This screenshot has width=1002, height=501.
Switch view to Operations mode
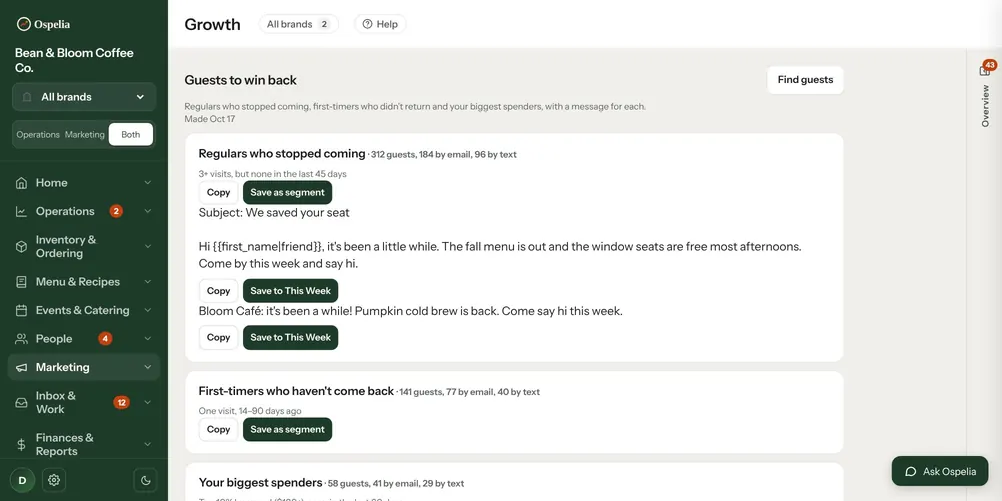coord(38,135)
